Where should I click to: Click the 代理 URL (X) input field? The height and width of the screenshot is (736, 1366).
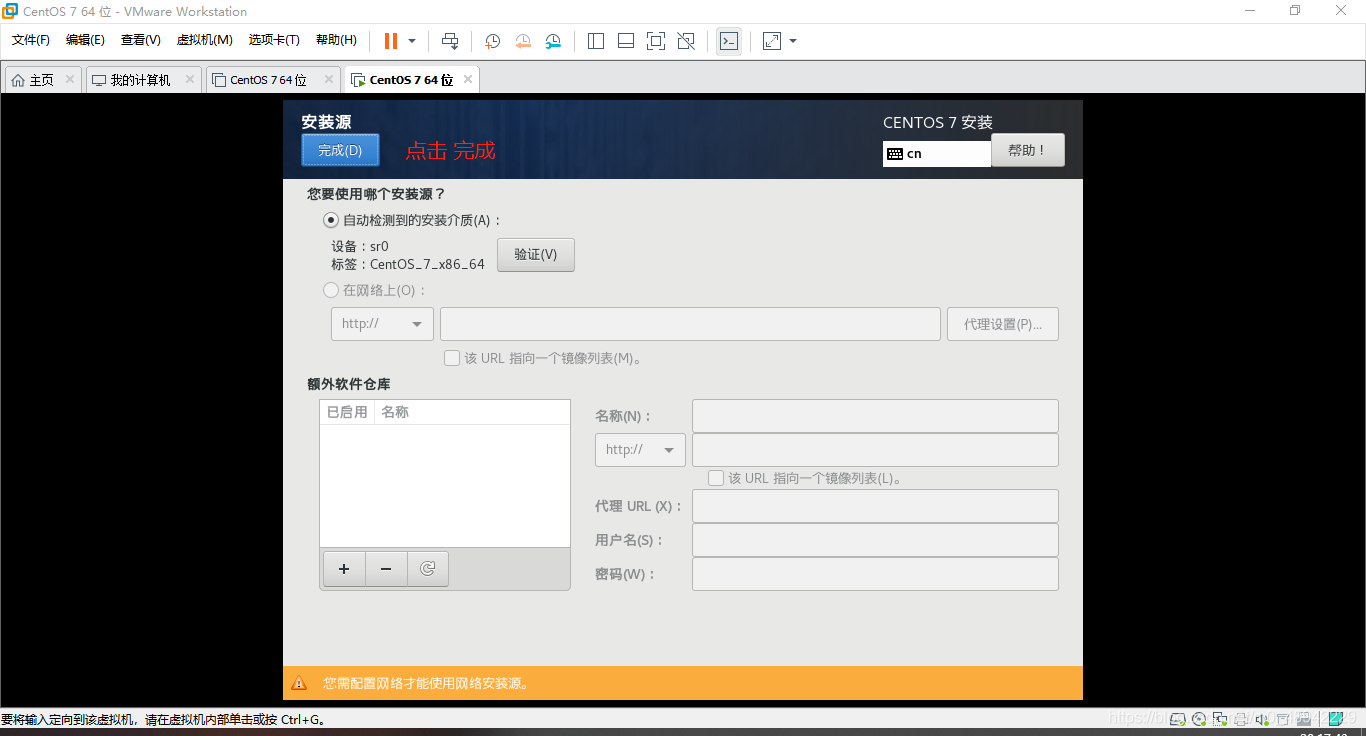tap(875, 506)
